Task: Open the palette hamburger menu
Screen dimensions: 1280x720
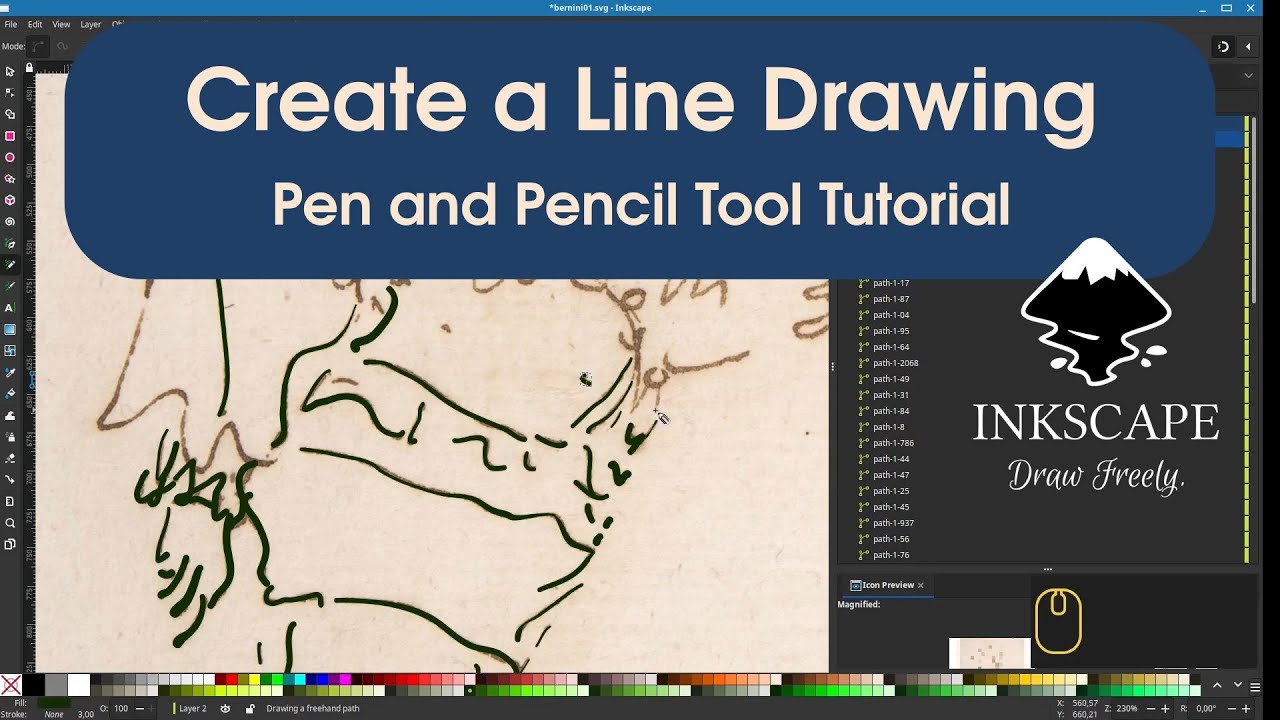Action: pos(1255,686)
